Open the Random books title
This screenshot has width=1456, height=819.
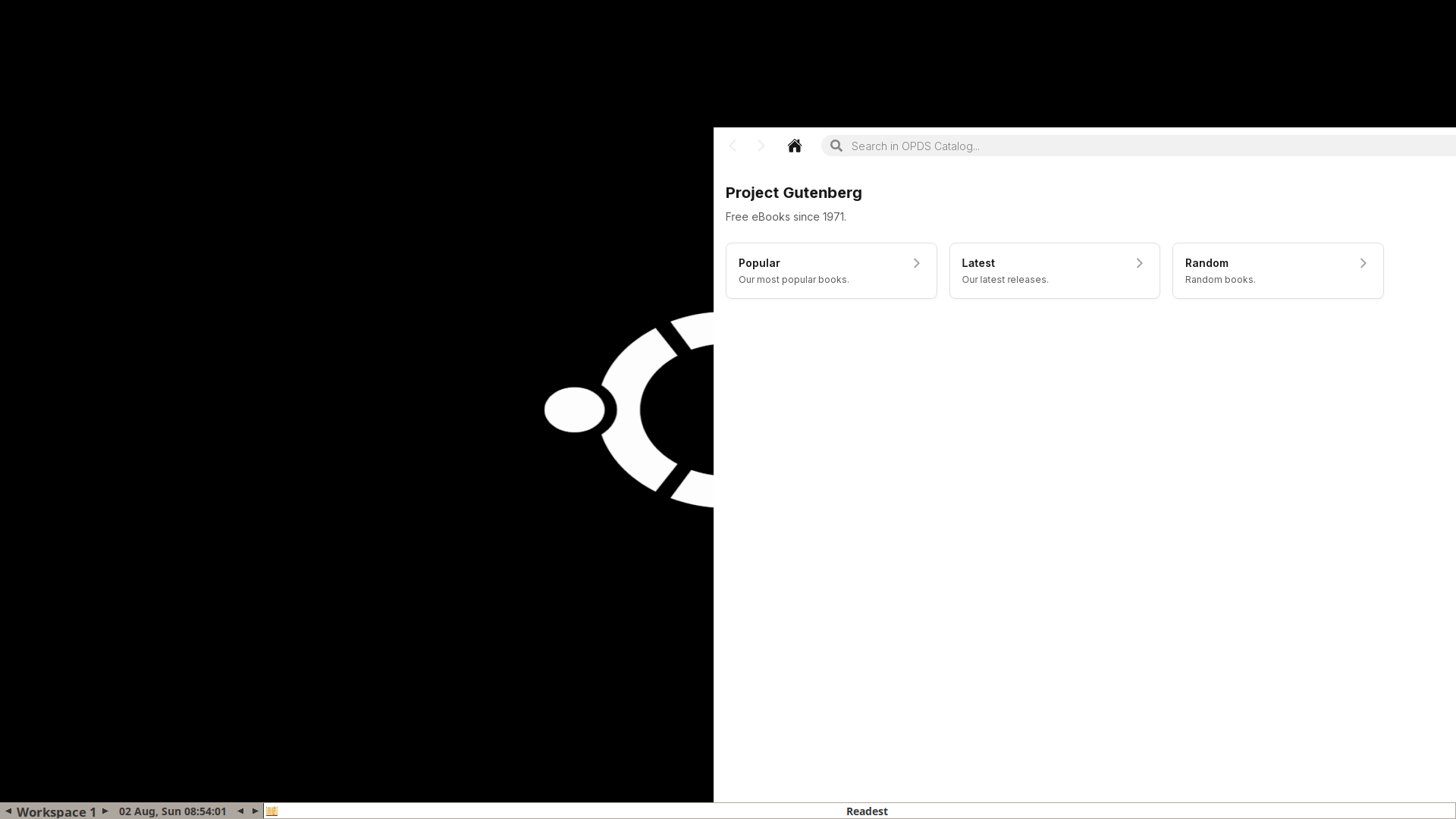[x=1207, y=263]
